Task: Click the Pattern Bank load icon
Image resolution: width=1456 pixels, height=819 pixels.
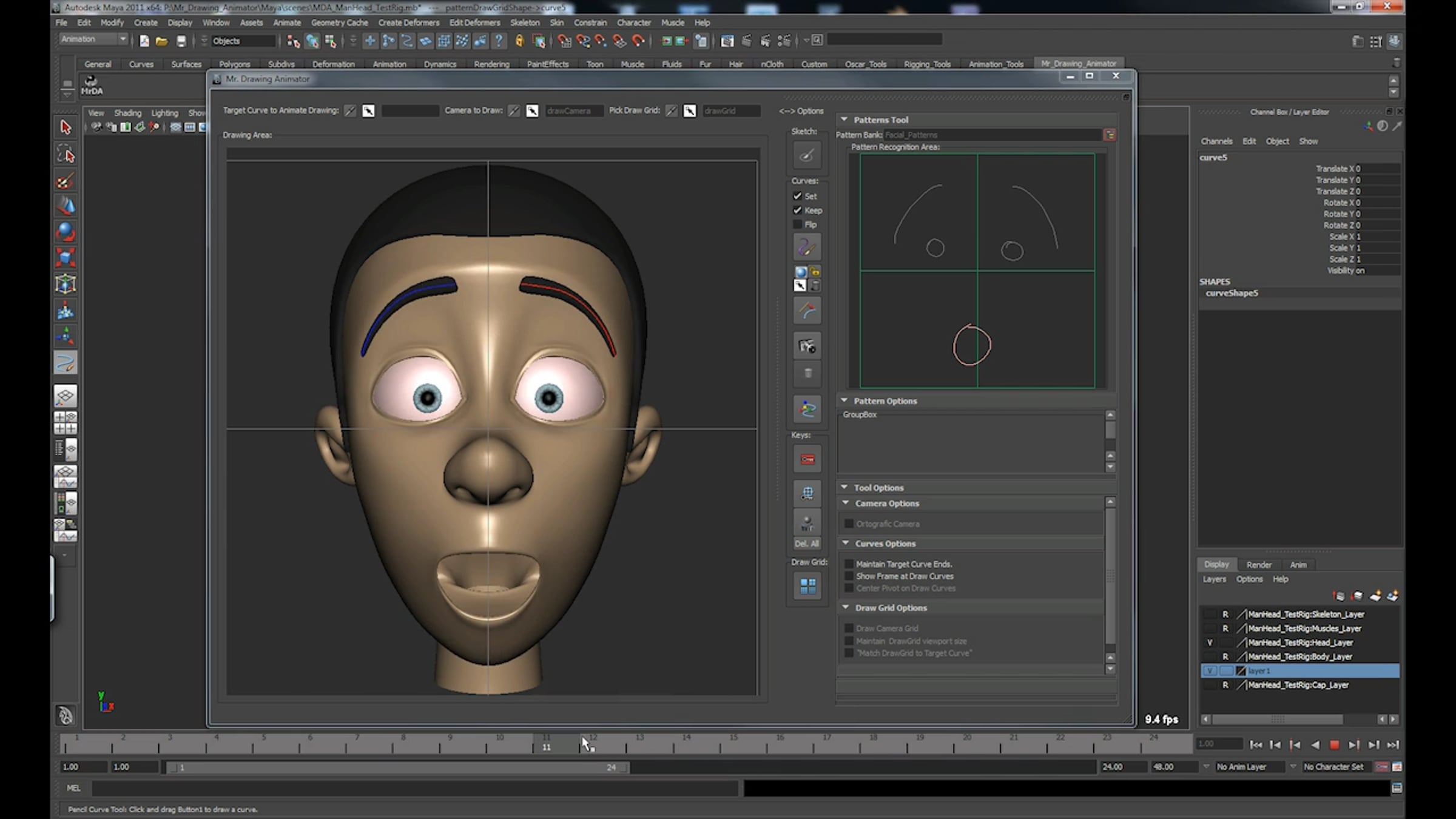Action: coord(1110,135)
